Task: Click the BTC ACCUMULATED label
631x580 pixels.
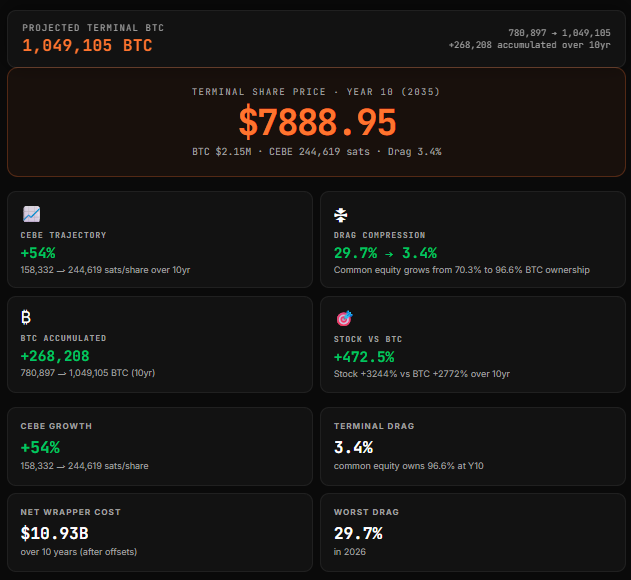Action: point(64,338)
